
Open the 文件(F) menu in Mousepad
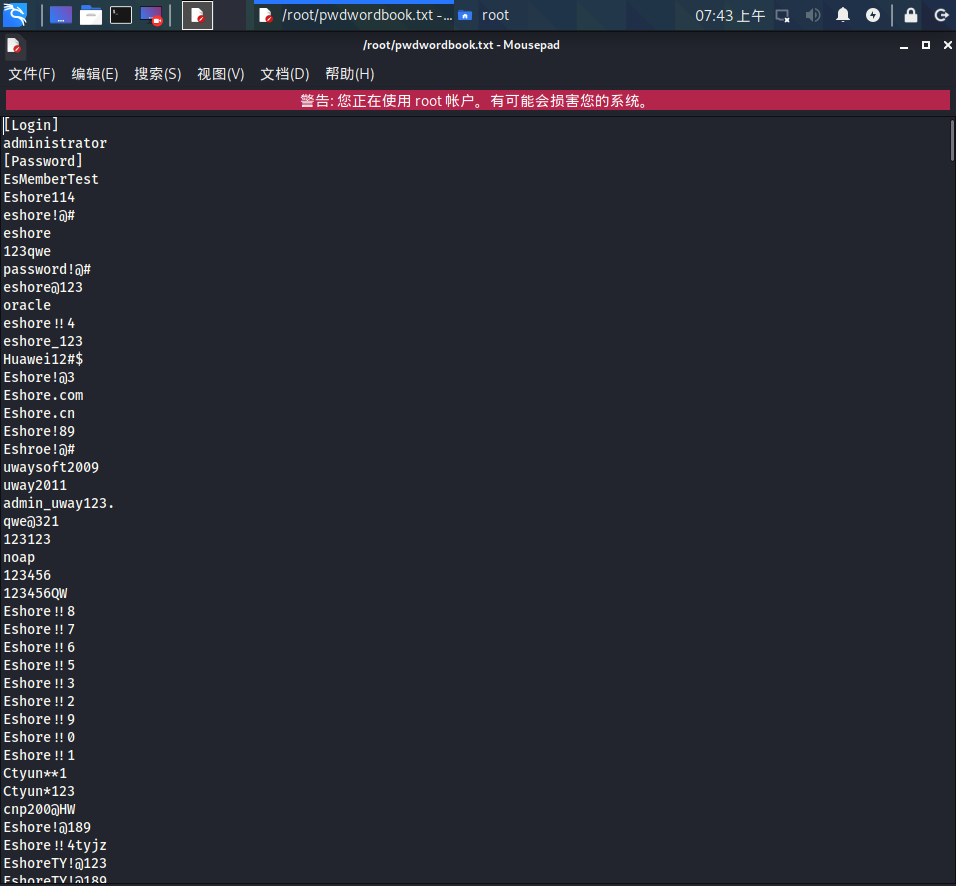tap(31, 74)
